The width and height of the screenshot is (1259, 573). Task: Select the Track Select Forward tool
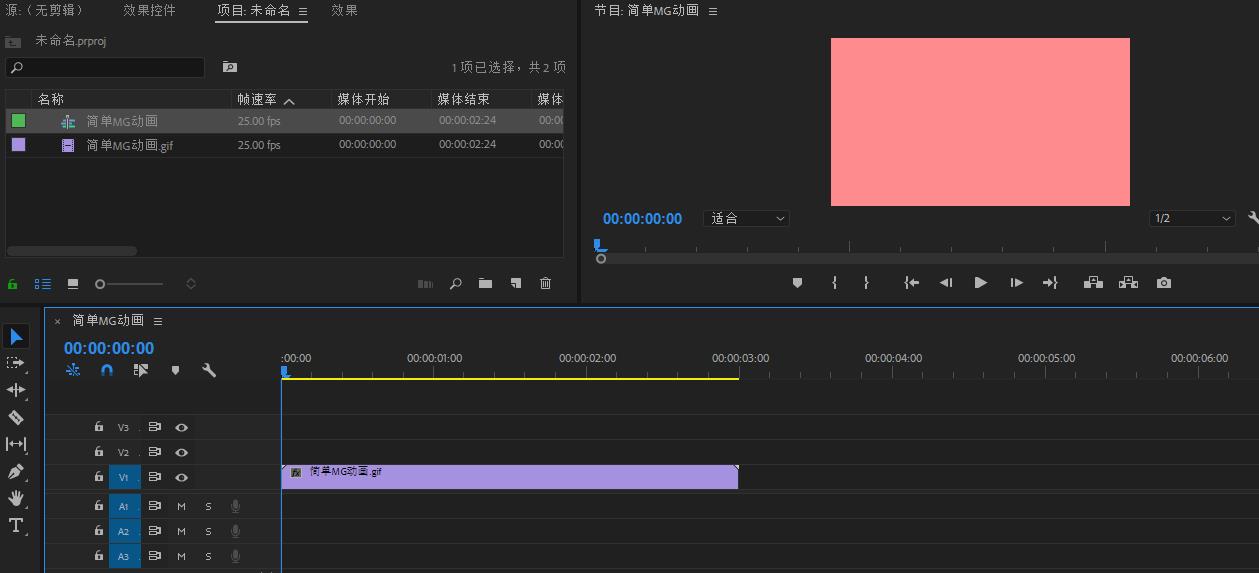click(15, 363)
